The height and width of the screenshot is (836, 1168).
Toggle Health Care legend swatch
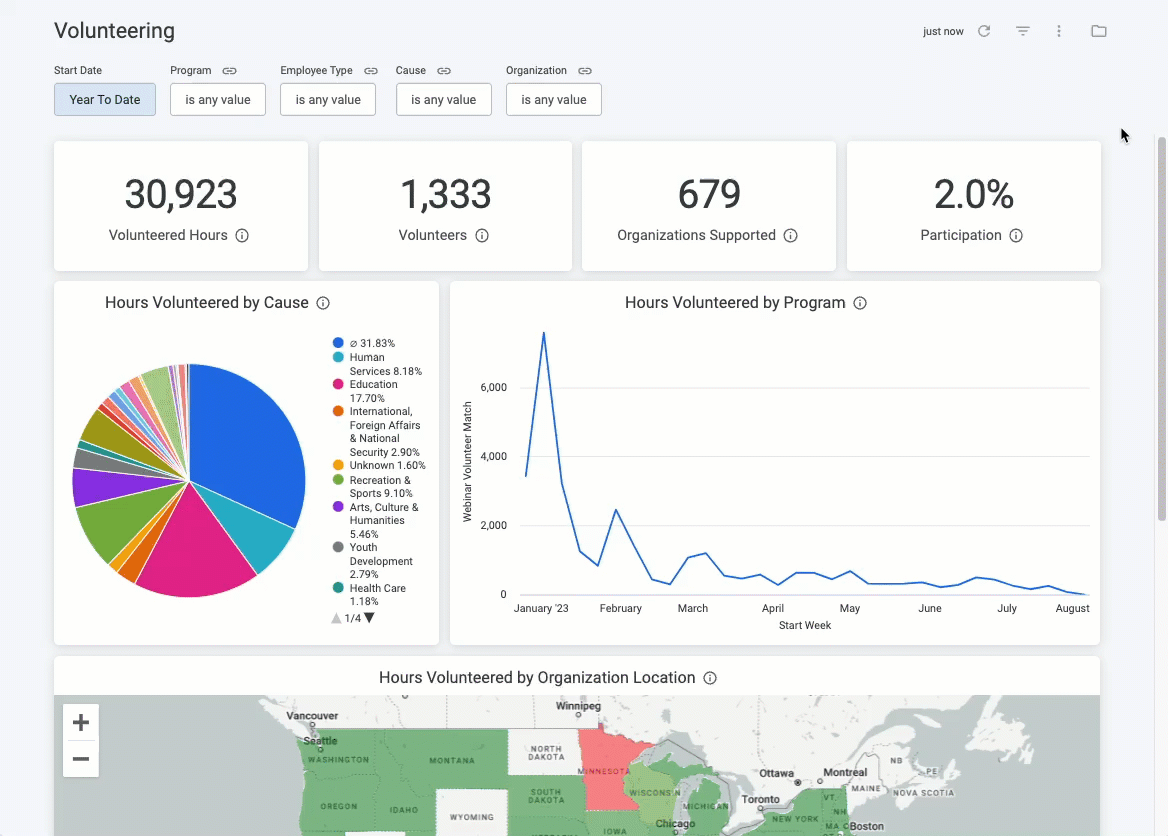tap(338, 588)
